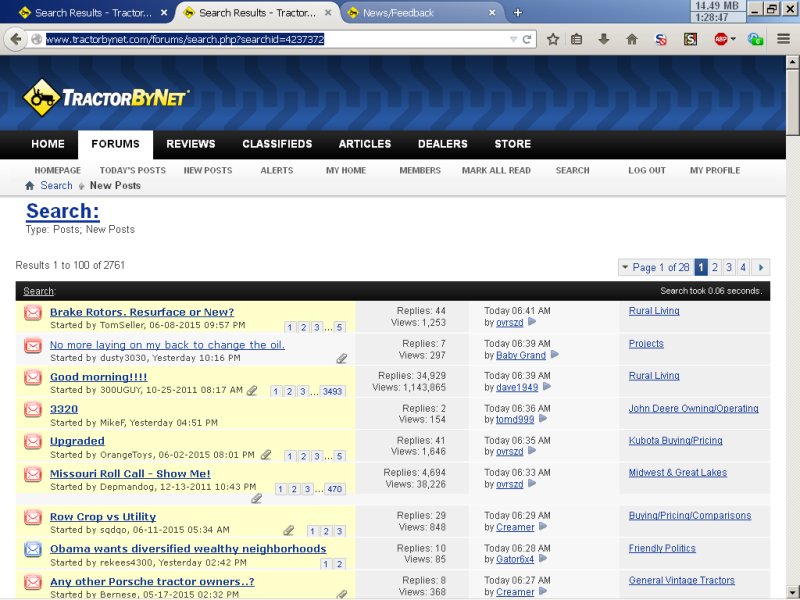Open the Missouri Roll Call - Show Me! thread
The height and width of the screenshot is (600, 800).
[x=130, y=473]
